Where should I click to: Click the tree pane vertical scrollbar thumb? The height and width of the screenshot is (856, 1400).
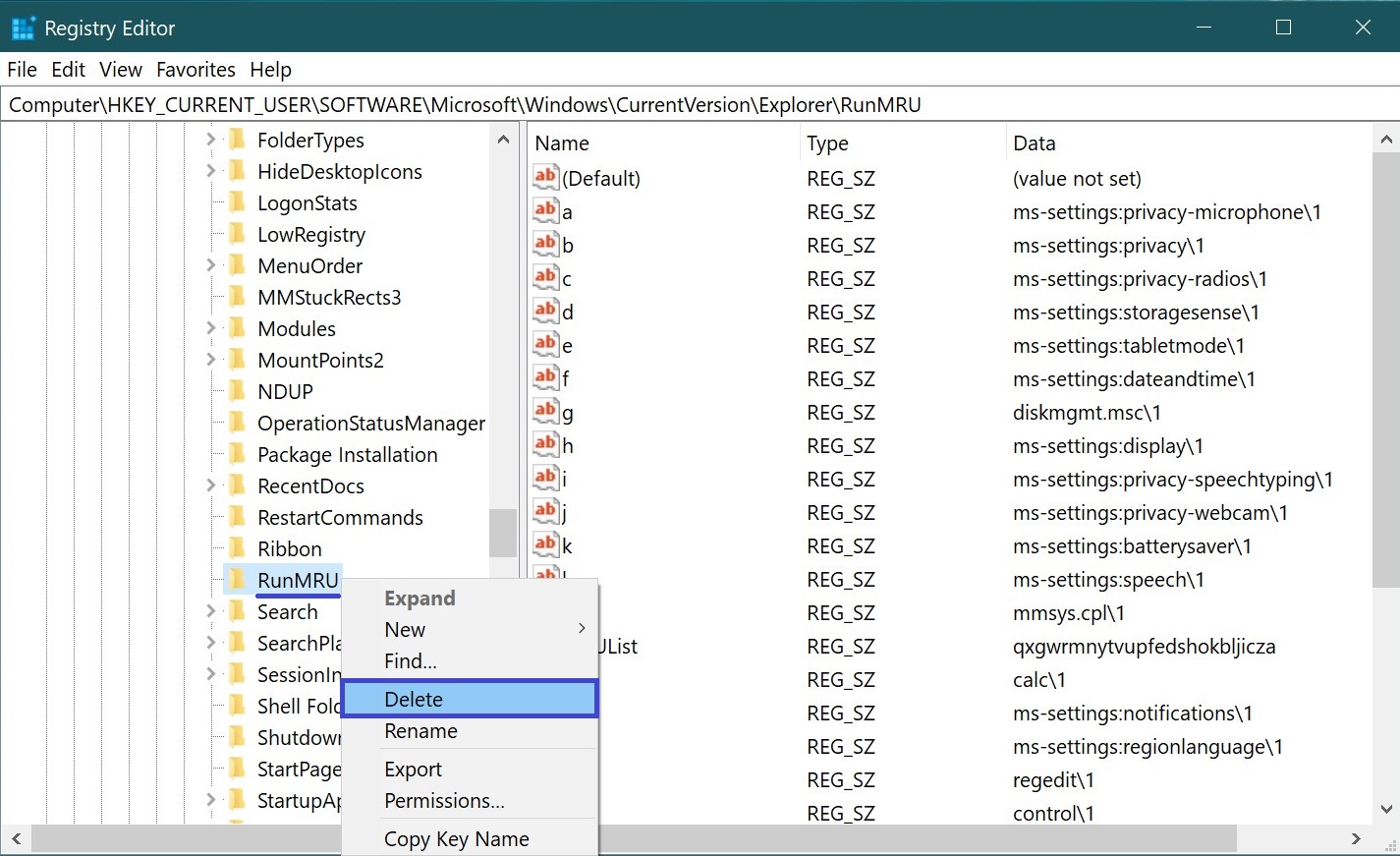coord(503,533)
